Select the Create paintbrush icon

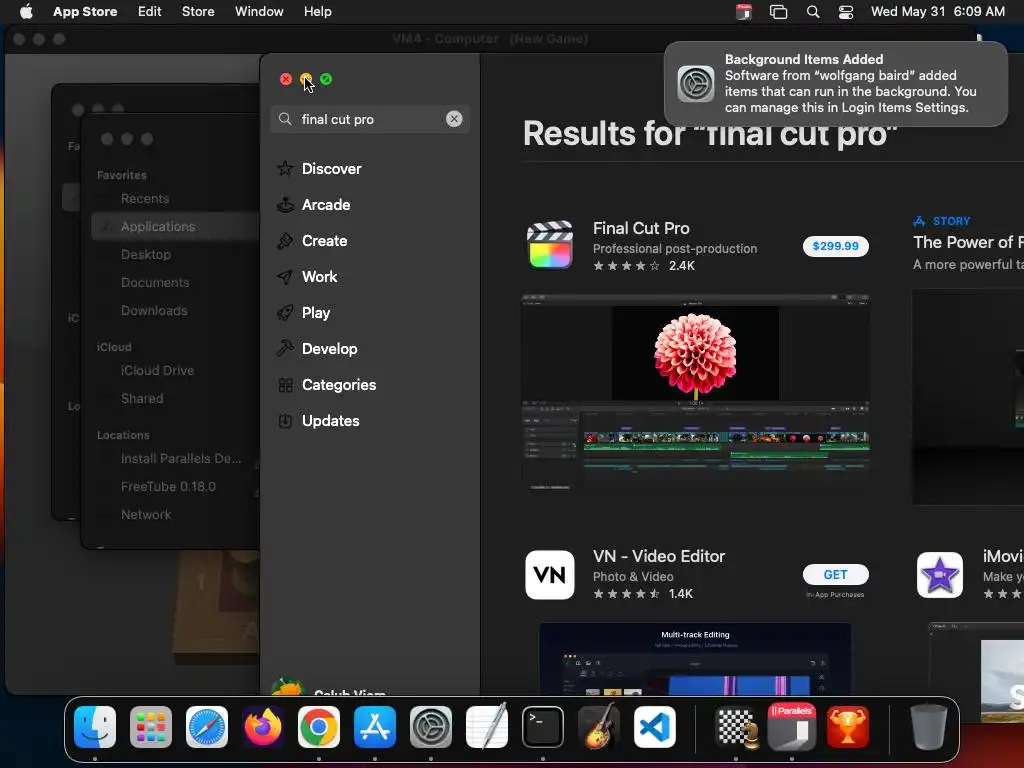click(285, 240)
